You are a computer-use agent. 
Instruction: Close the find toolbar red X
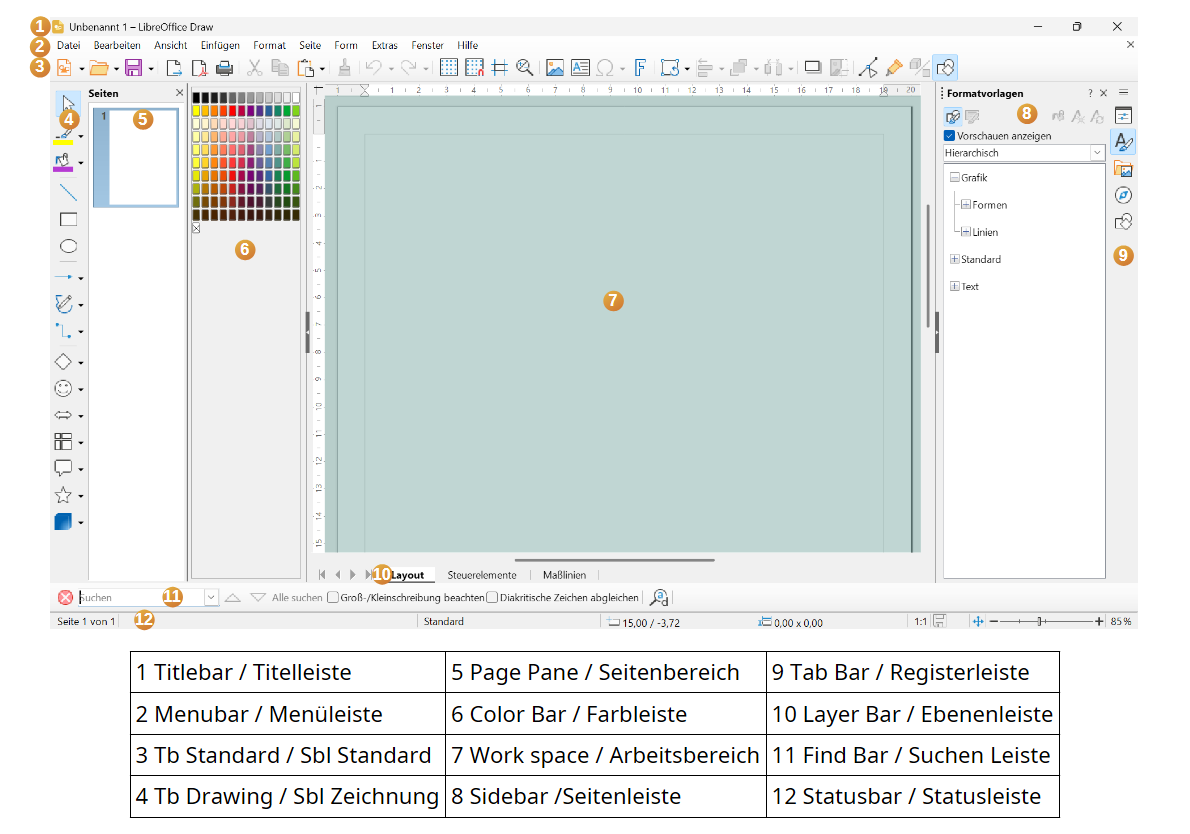65,597
